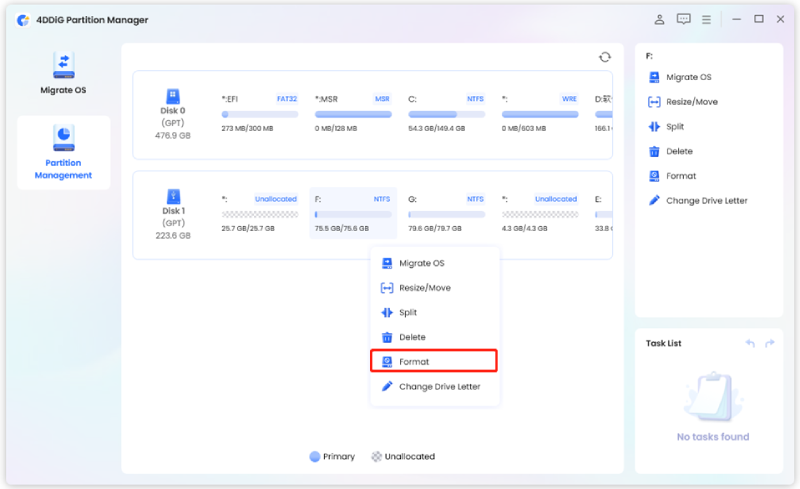
Task: Click Split icon in context menu
Action: 387,312
